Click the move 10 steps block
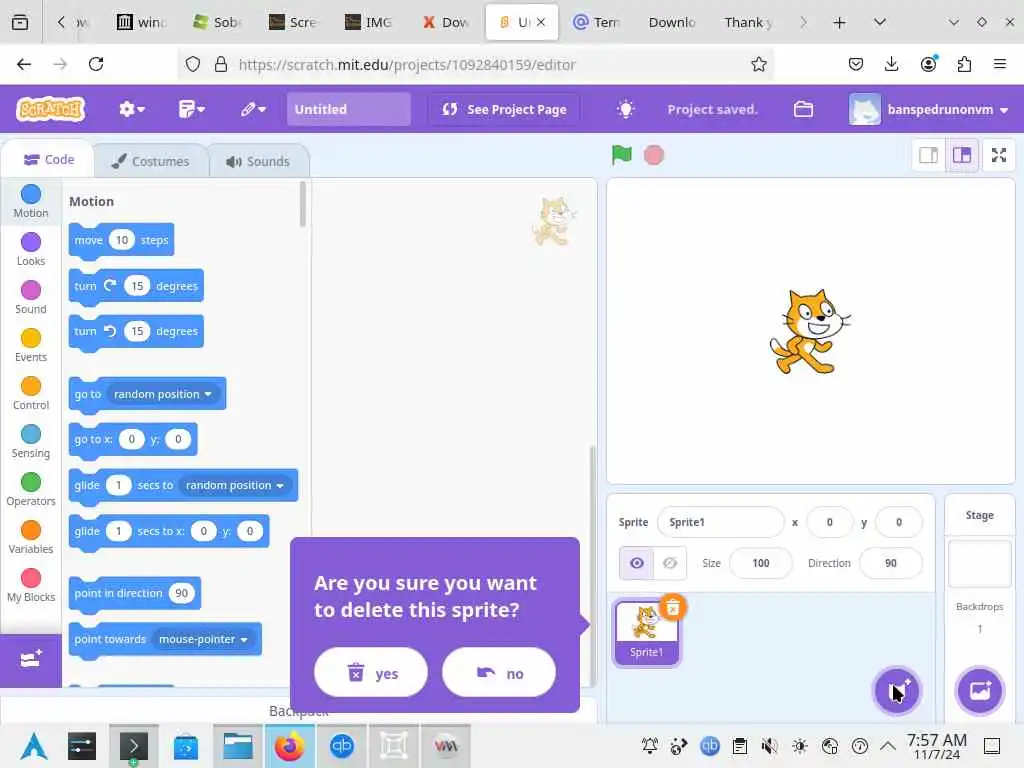The height and width of the screenshot is (768, 1024). coord(121,240)
